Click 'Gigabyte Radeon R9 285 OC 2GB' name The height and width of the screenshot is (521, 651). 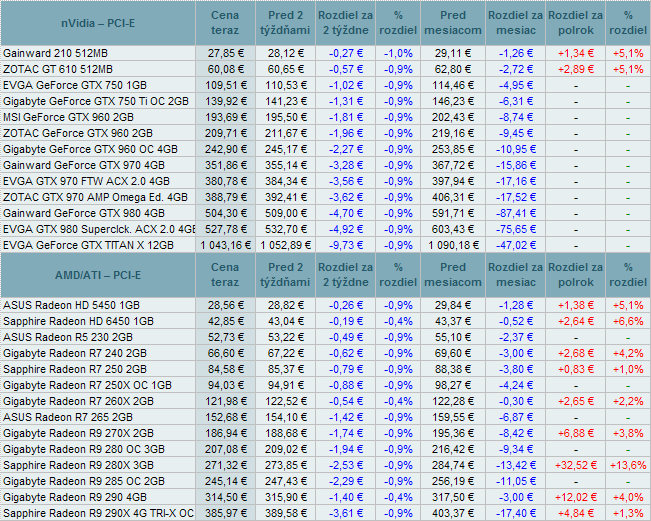point(84,481)
